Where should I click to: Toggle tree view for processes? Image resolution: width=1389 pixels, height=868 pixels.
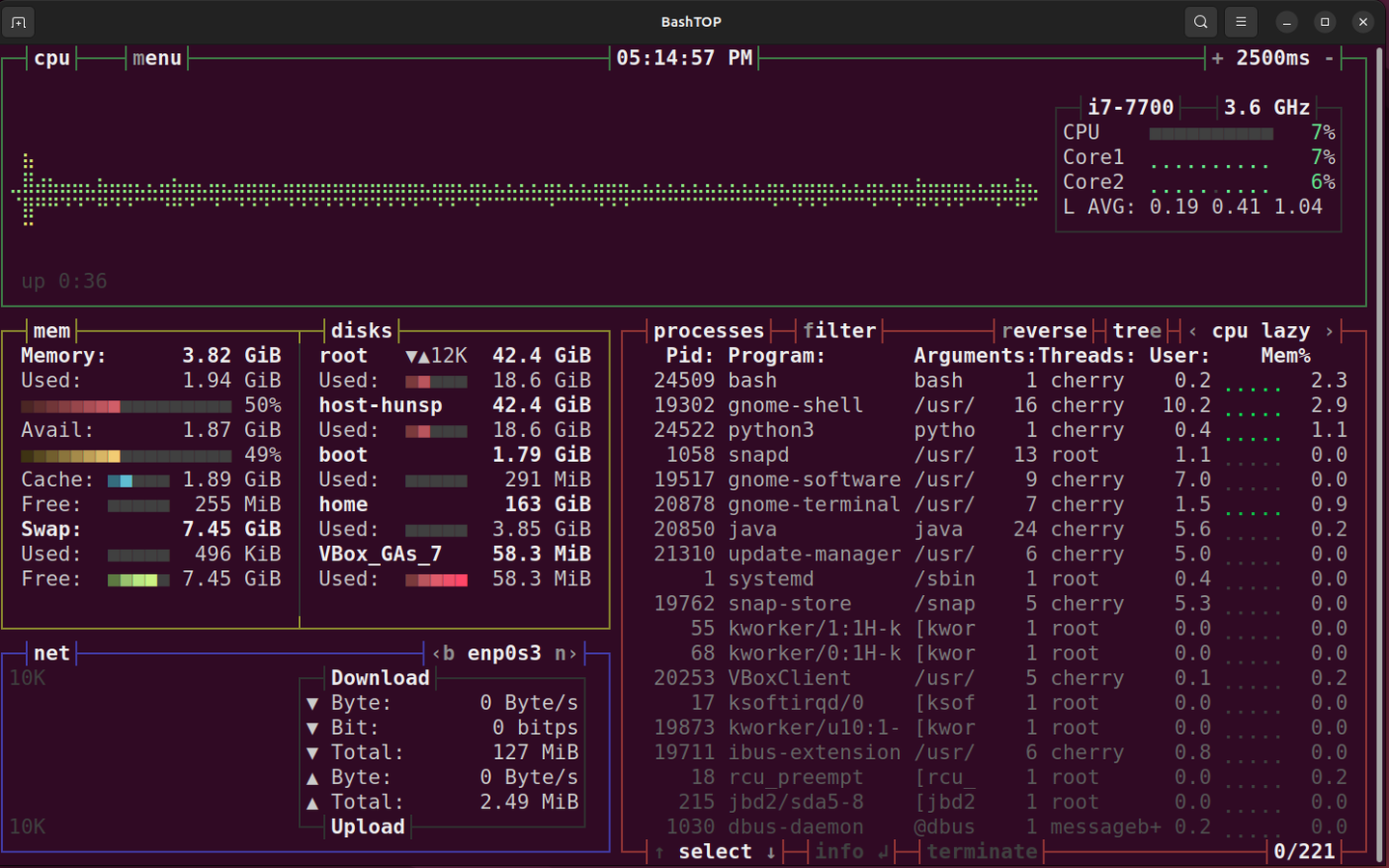(x=1136, y=331)
